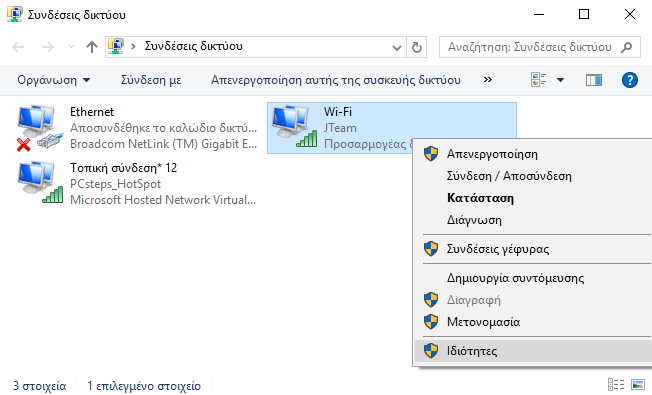Open the view options dropdown arrow
The image size is (652, 395).
pos(560,80)
